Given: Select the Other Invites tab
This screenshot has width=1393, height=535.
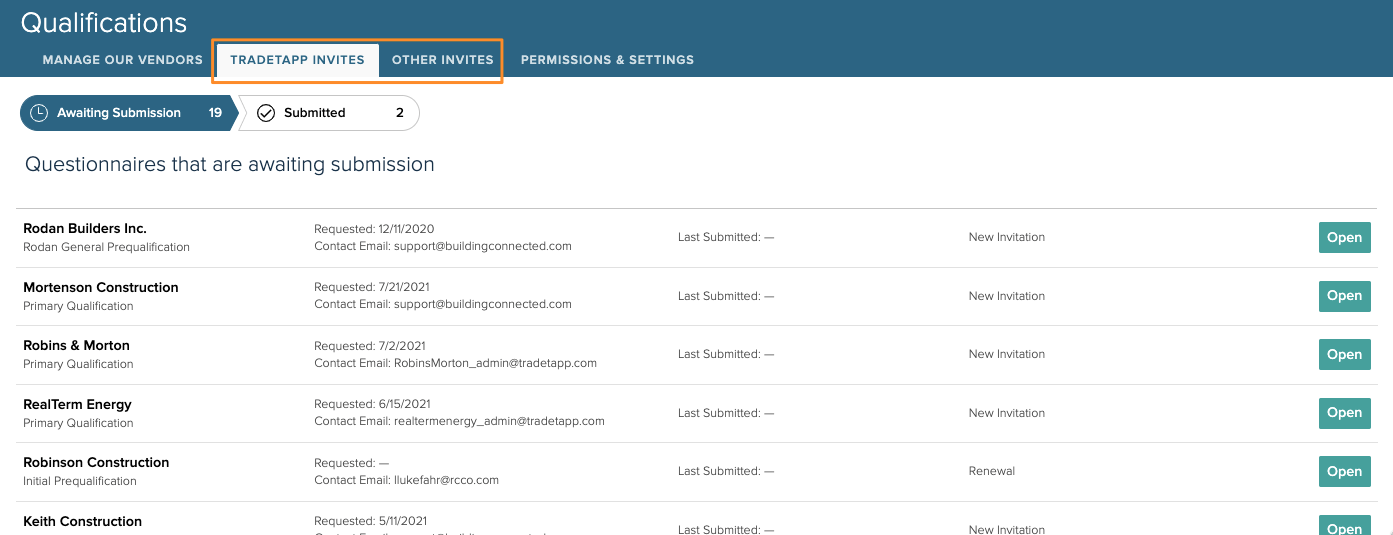Looking at the screenshot, I should click(x=442, y=60).
